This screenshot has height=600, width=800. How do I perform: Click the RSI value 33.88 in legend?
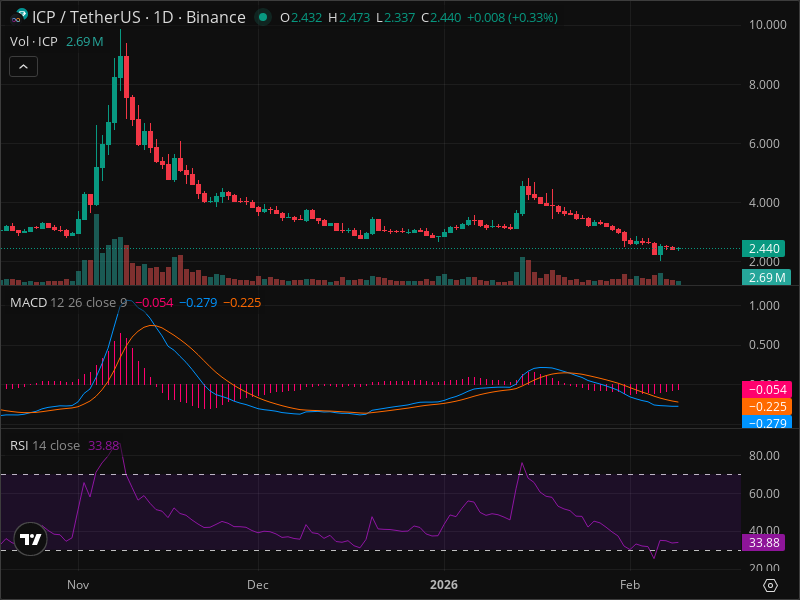tap(104, 446)
